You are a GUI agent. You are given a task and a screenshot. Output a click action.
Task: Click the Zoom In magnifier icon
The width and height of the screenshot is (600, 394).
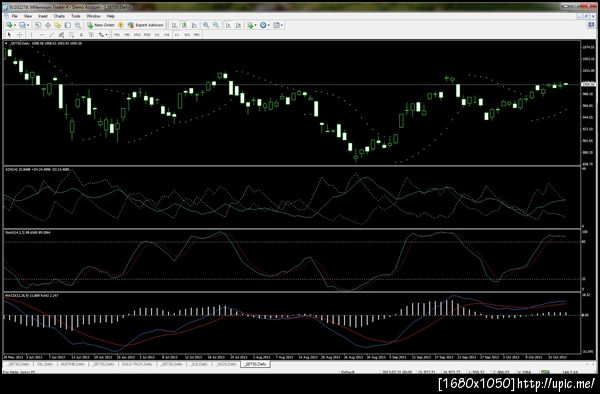coord(206,25)
